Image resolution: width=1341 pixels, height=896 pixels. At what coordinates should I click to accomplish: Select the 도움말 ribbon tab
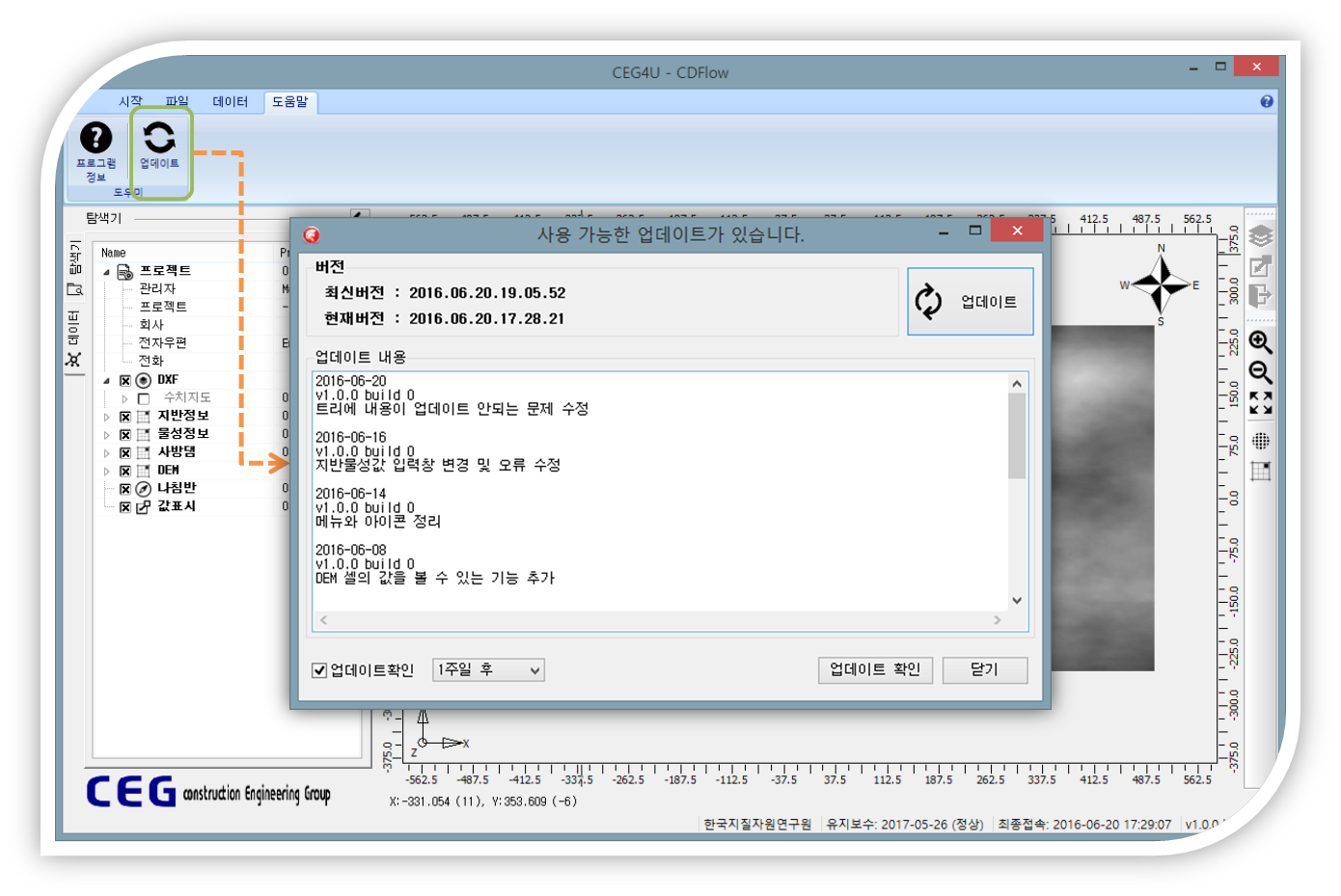pos(289,101)
